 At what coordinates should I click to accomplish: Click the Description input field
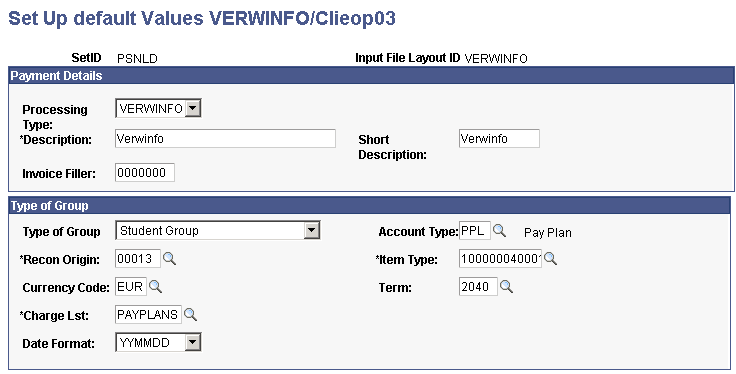coord(225,138)
